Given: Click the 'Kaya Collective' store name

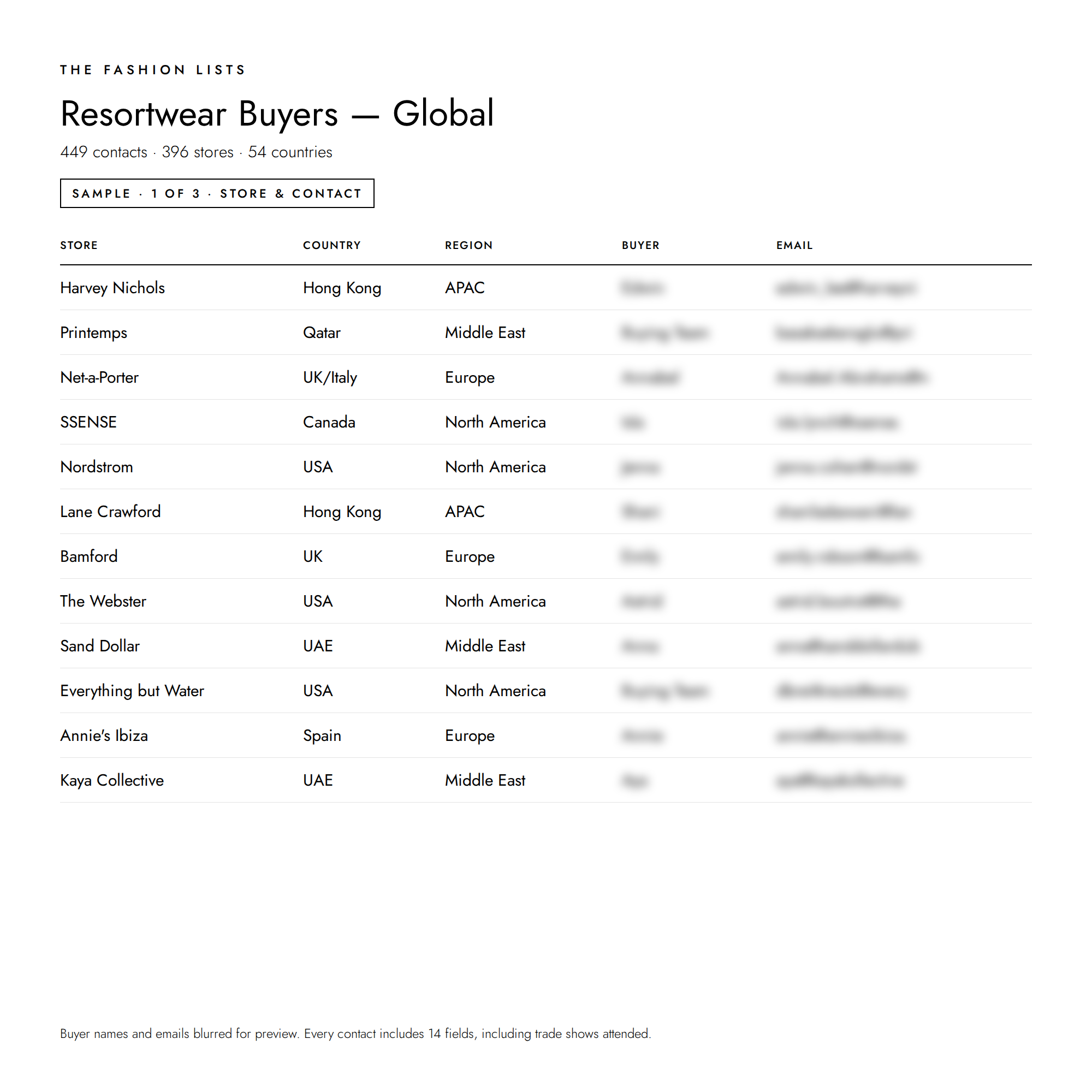Looking at the screenshot, I should coord(112,780).
